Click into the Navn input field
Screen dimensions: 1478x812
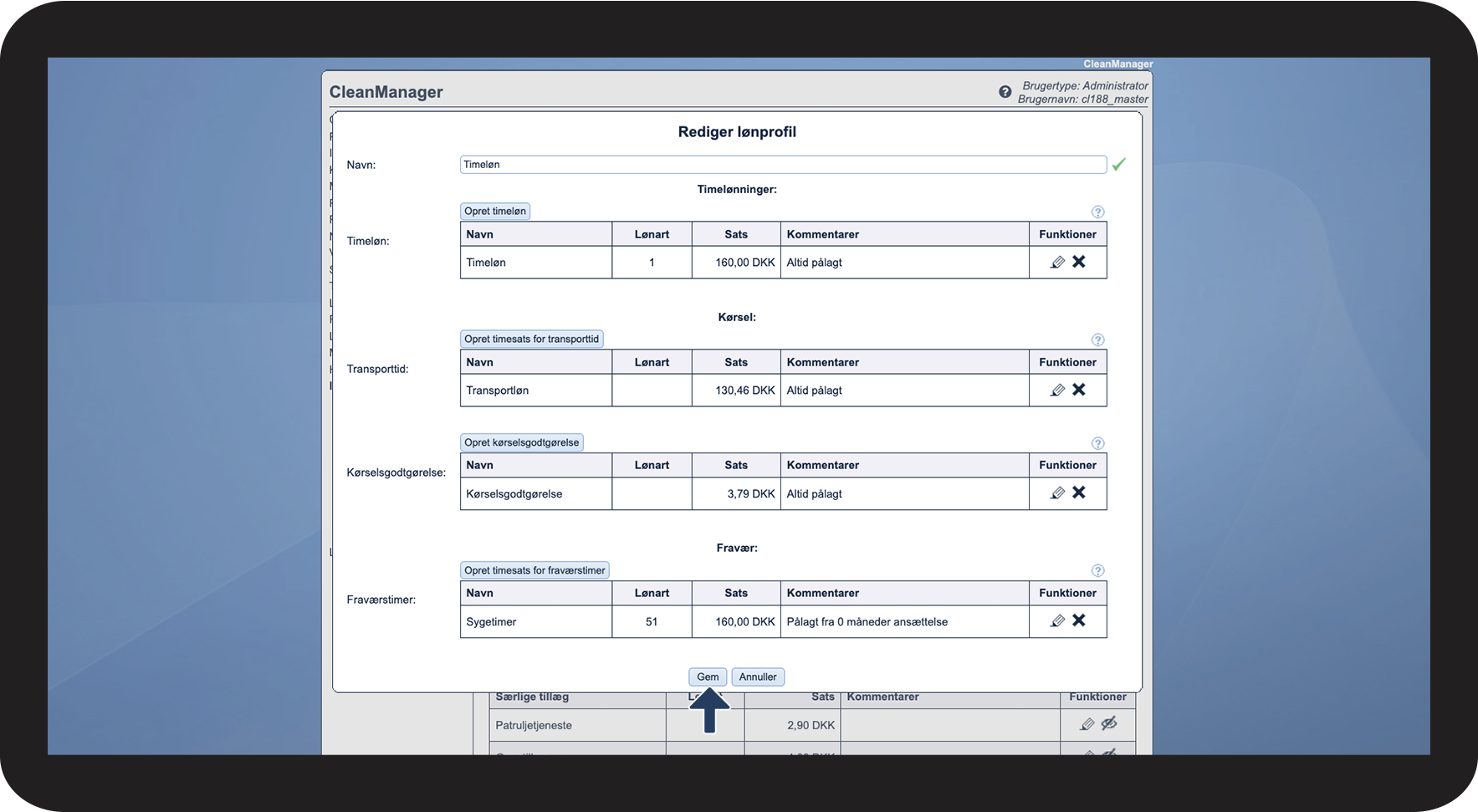pyautogui.click(x=782, y=165)
